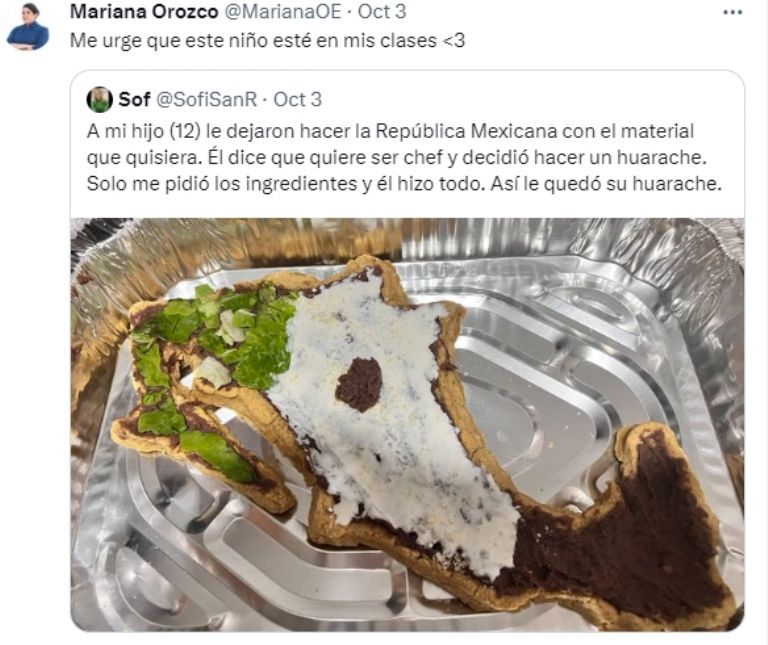Screen dimensions: 768x645
Task: Open the @MarianaOE handle link
Action: [x=283, y=12]
